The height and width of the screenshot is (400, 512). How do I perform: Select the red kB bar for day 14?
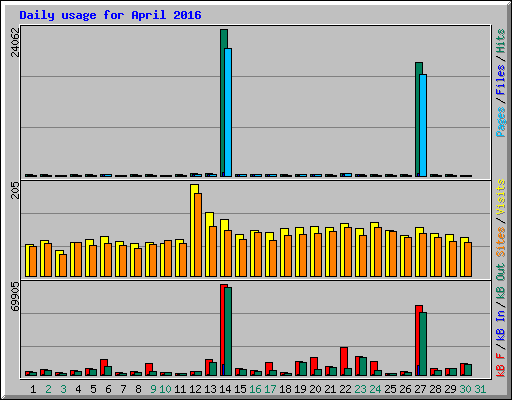coord(223,330)
